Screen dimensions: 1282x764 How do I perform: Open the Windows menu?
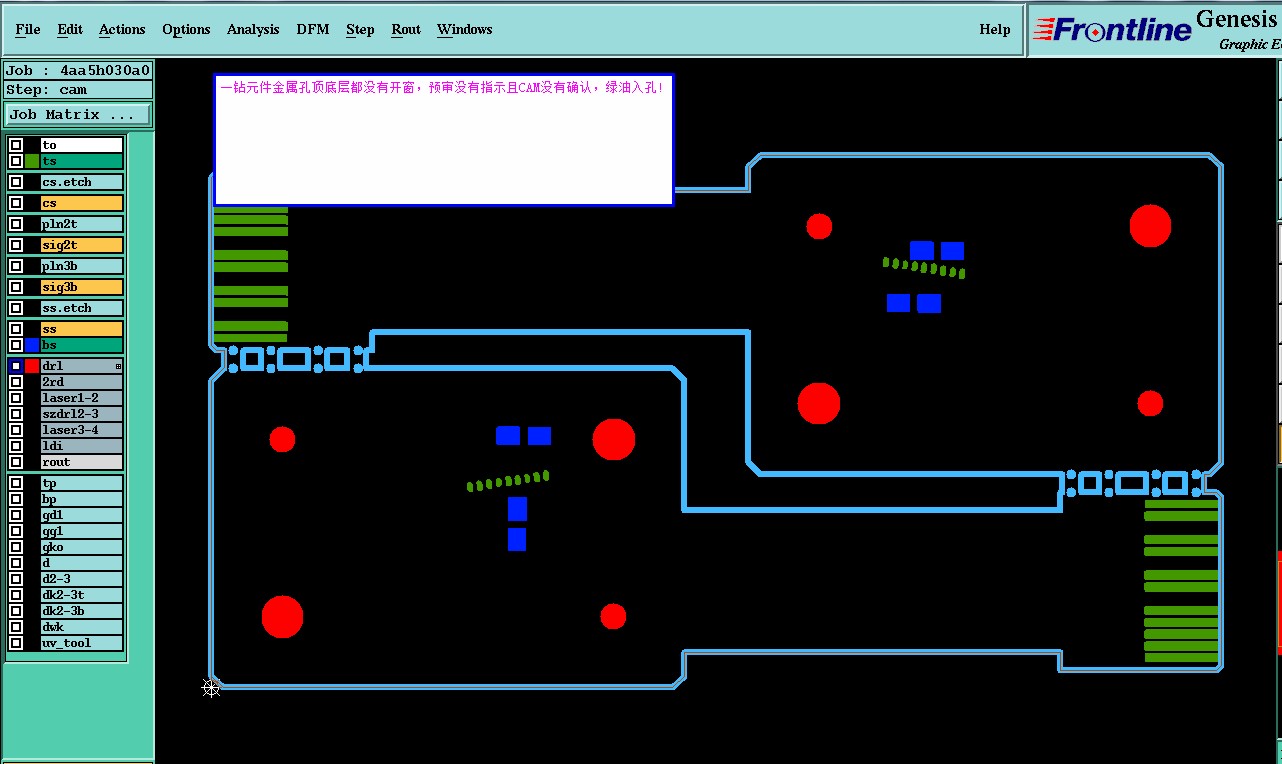pos(465,29)
